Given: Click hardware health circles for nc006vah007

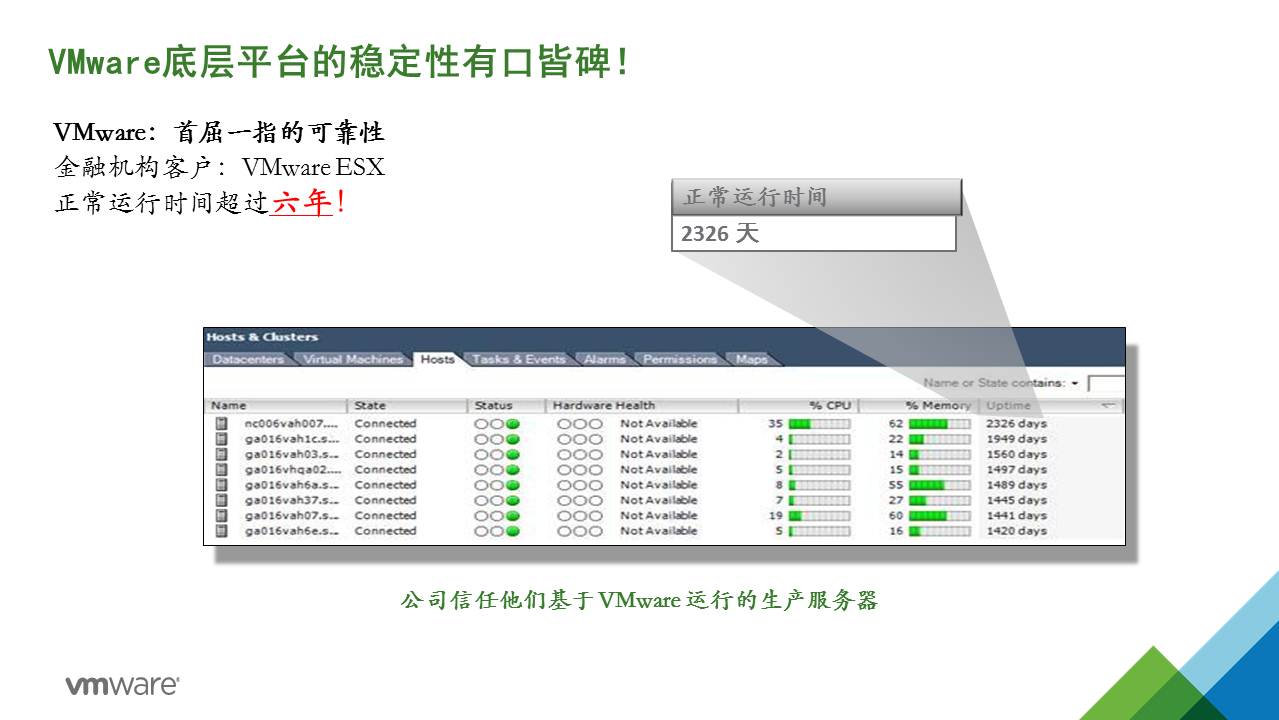Looking at the screenshot, I should pyautogui.click(x=580, y=424).
